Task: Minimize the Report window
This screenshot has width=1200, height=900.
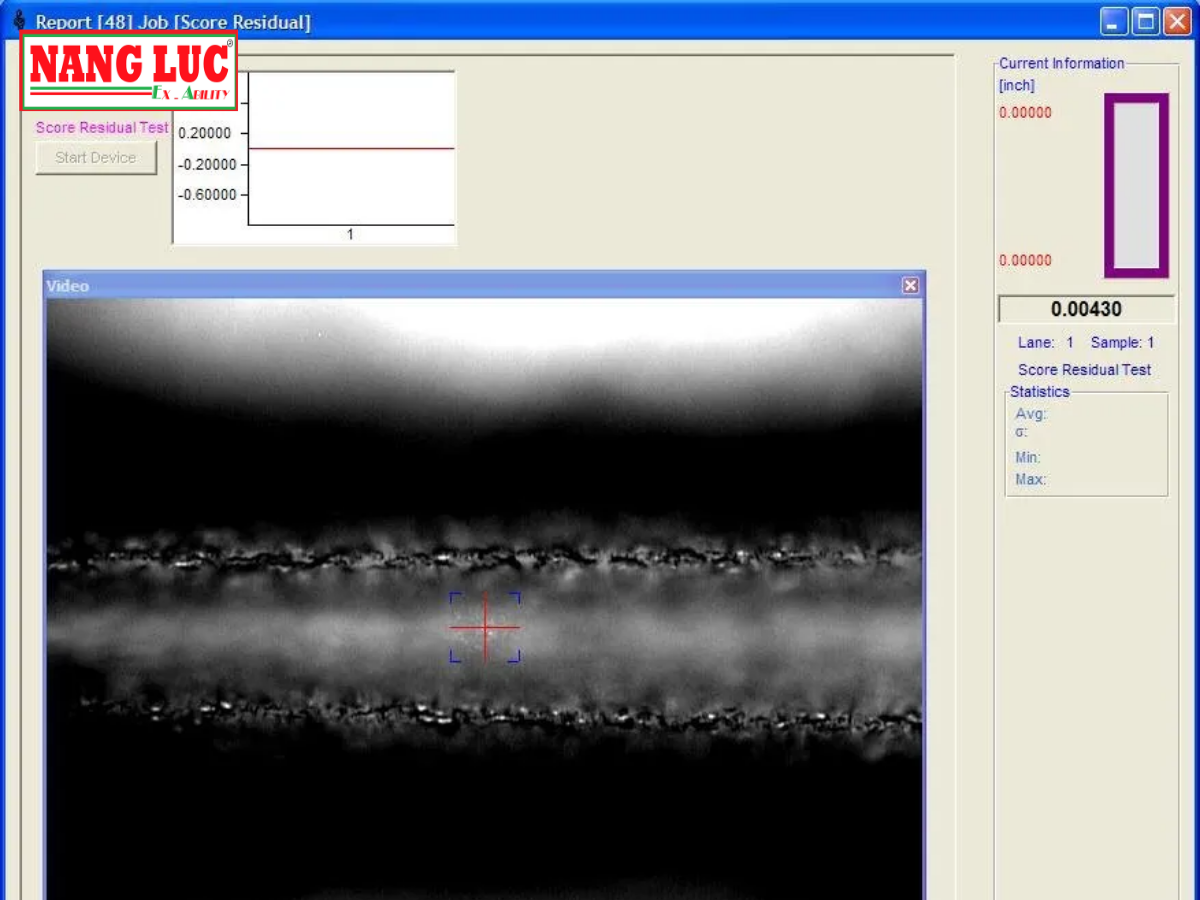Action: click(x=1115, y=22)
